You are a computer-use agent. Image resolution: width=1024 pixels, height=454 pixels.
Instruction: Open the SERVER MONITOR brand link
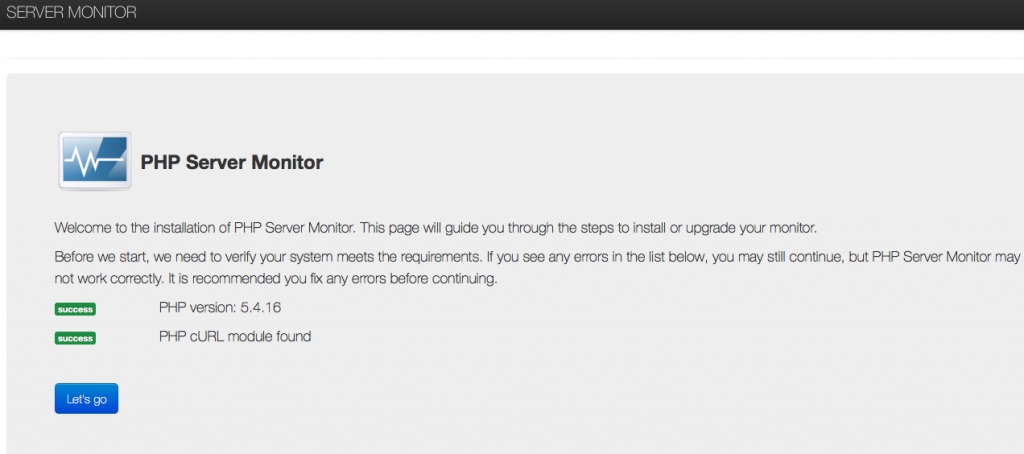point(71,13)
